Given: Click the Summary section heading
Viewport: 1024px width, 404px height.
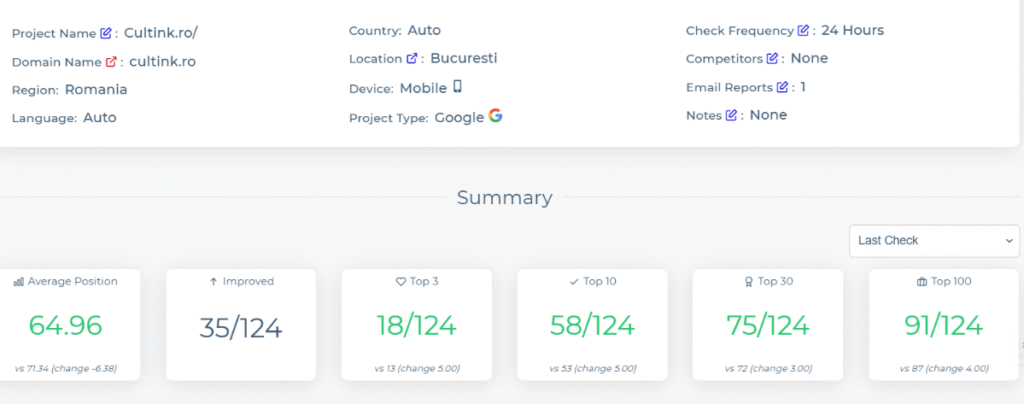Looking at the screenshot, I should (504, 198).
